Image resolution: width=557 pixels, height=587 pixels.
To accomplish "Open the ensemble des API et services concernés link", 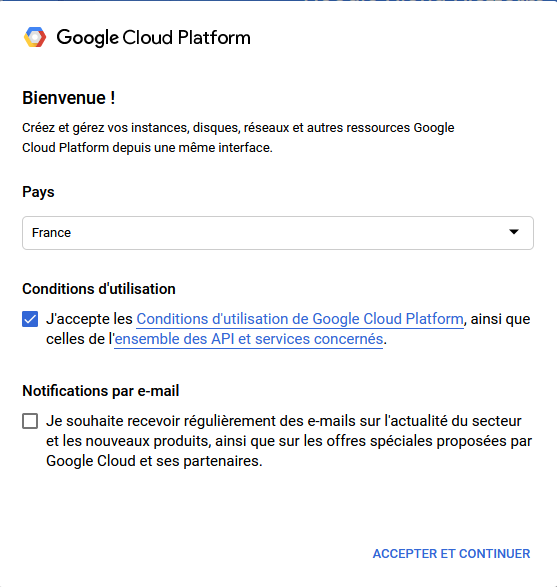I will [x=249, y=339].
